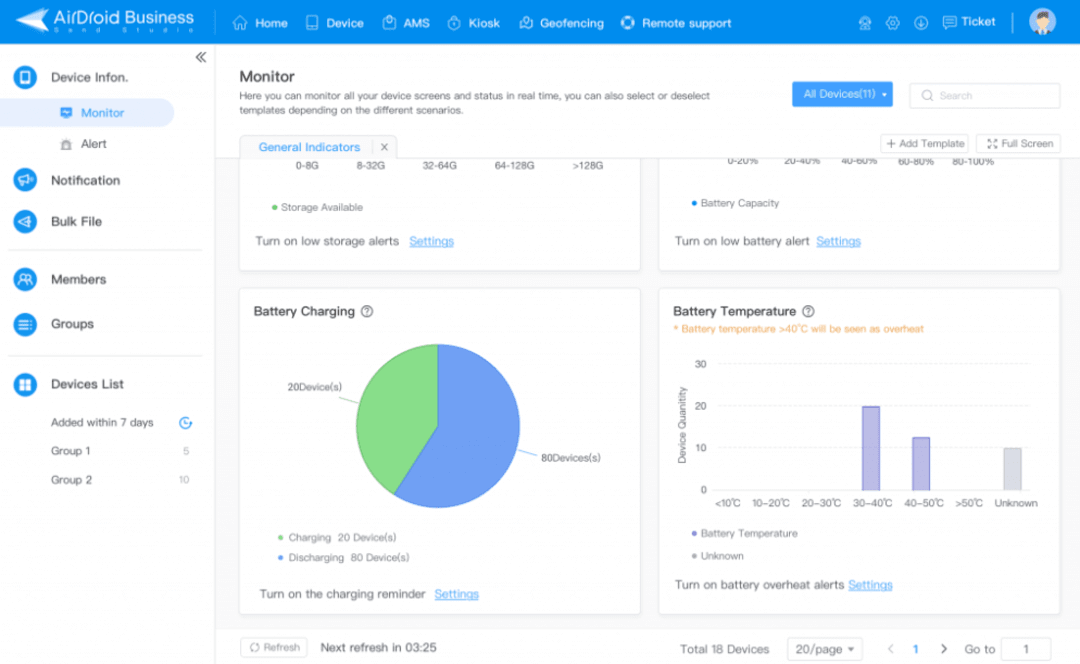Collapse the sidebar with the double chevron
Image resolution: width=1080 pixels, height=664 pixels.
(201, 57)
